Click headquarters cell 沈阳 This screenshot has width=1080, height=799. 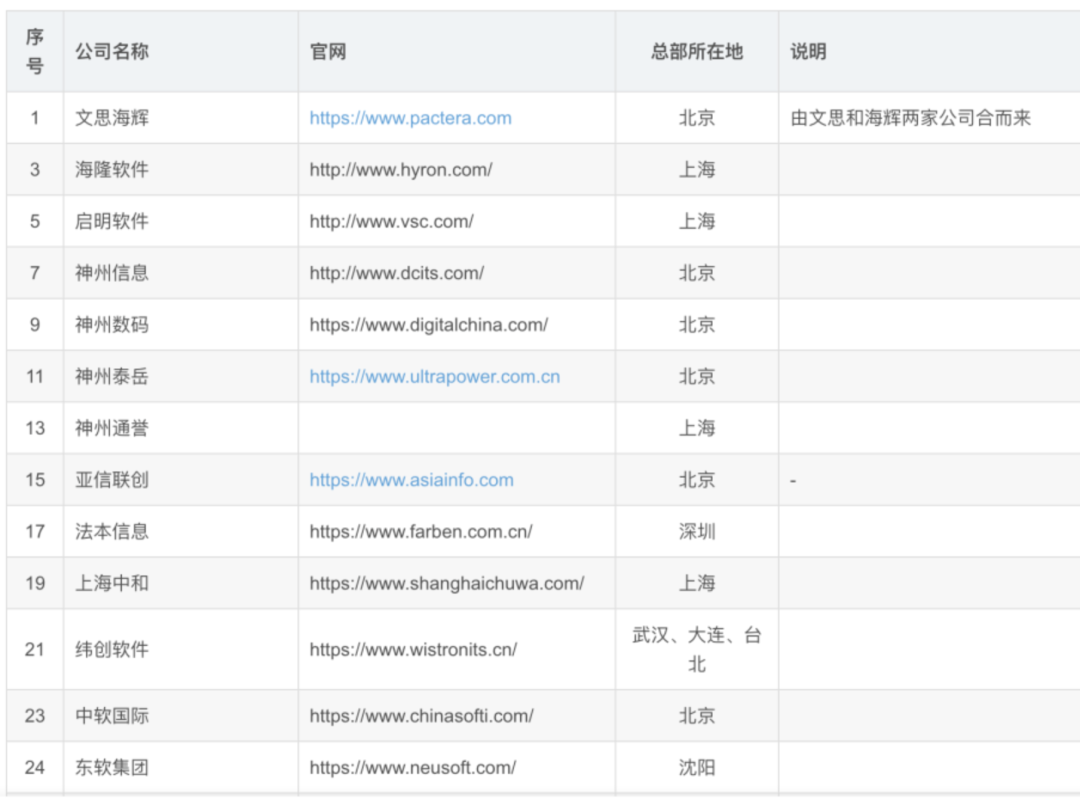697,767
